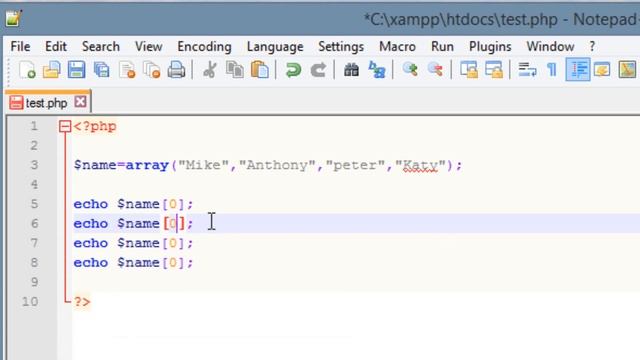640x360 pixels.
Task: Open the Search menu
Action: click(x=101, y=47)
